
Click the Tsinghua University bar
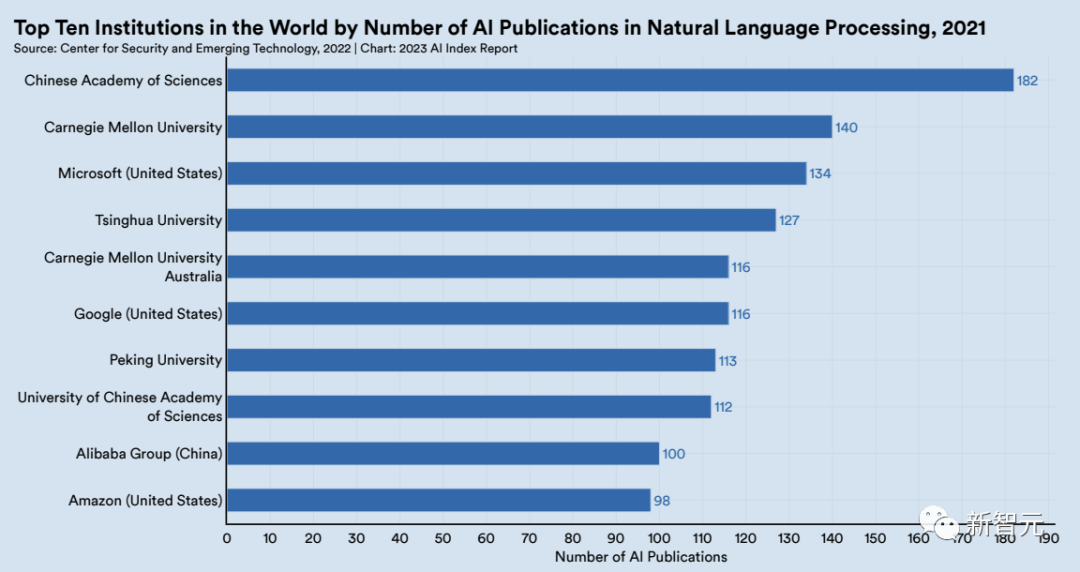tap(501, 221)
